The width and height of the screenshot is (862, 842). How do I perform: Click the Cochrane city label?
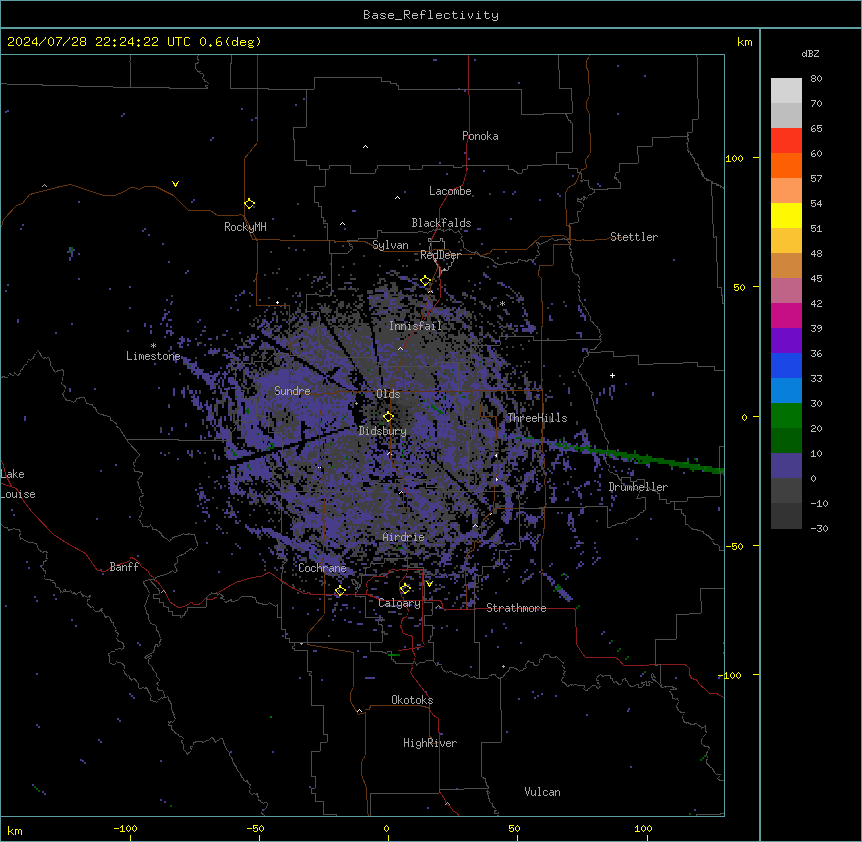click(322, 568)
